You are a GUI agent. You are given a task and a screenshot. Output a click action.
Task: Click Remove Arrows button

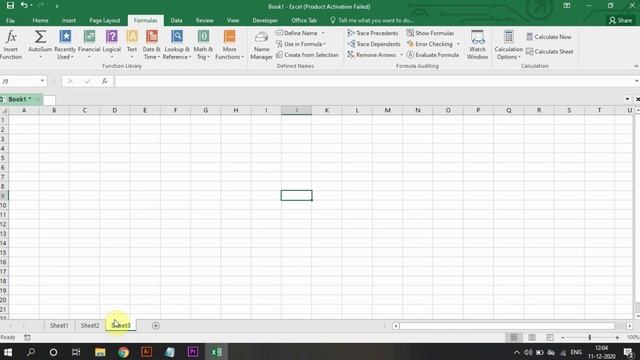pos(372,55)
